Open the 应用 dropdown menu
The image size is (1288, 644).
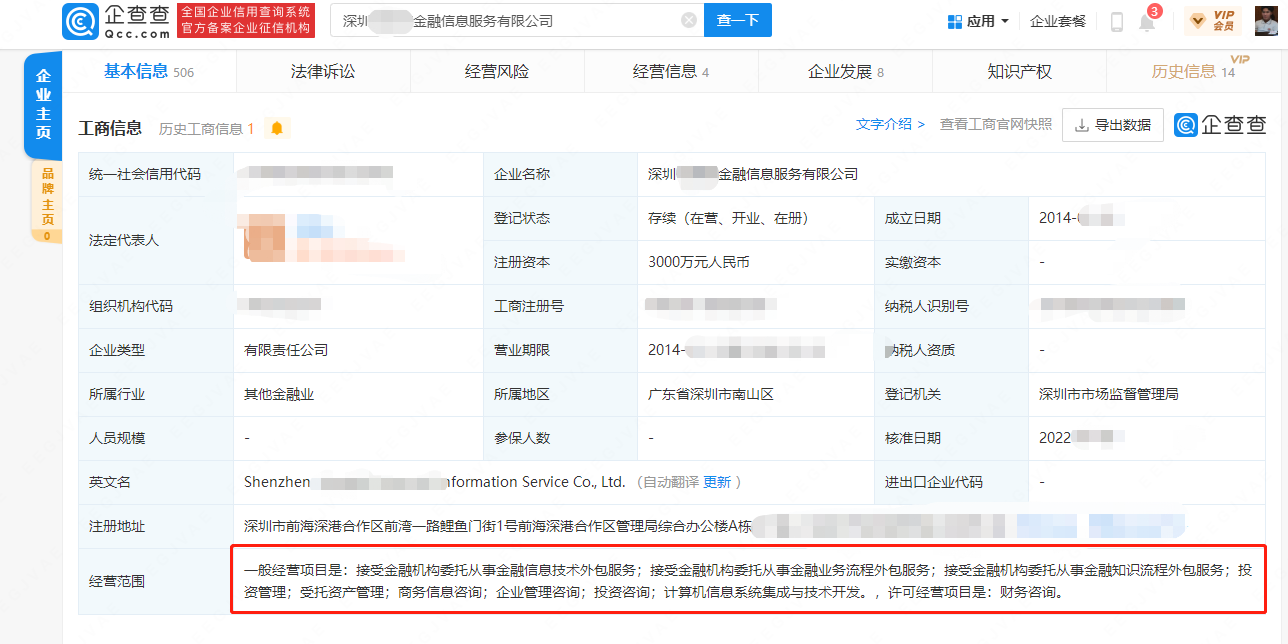click(977, 21)
